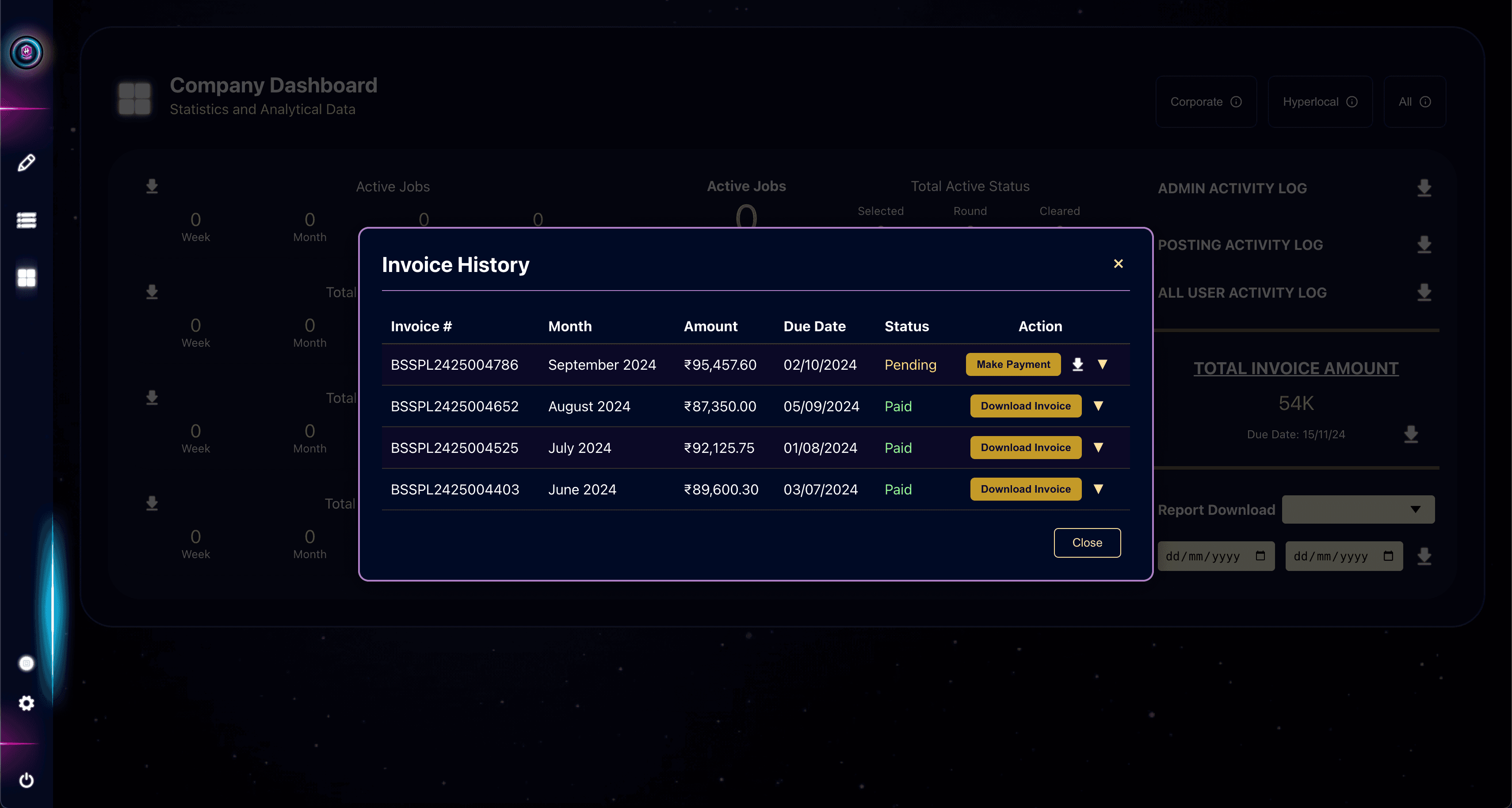Viewport: 1512px width, 808px height.
Task: Open the Report Download dropdown
Action: pos(1358,509)
